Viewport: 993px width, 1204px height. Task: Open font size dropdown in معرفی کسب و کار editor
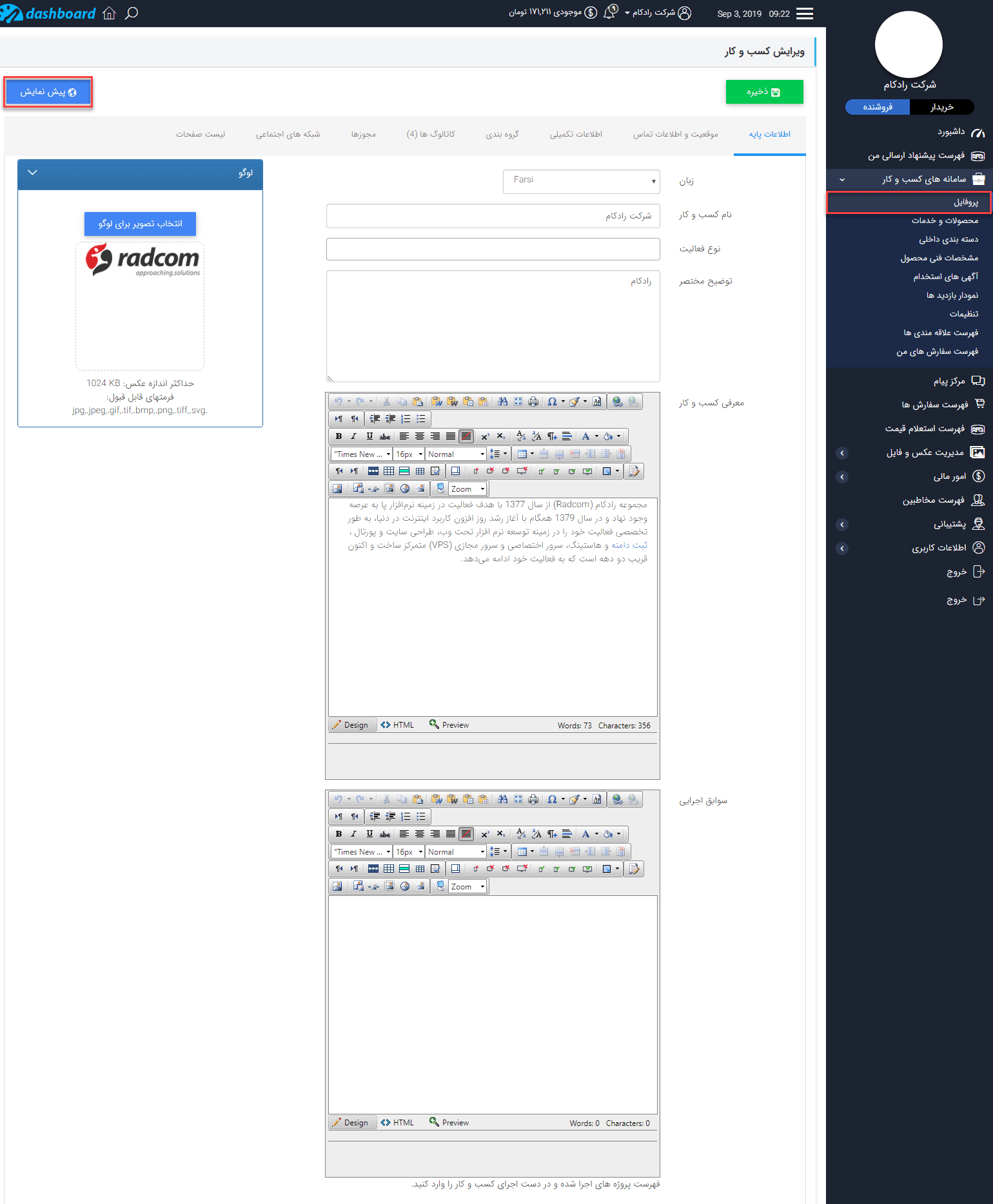tap(409, 454)
